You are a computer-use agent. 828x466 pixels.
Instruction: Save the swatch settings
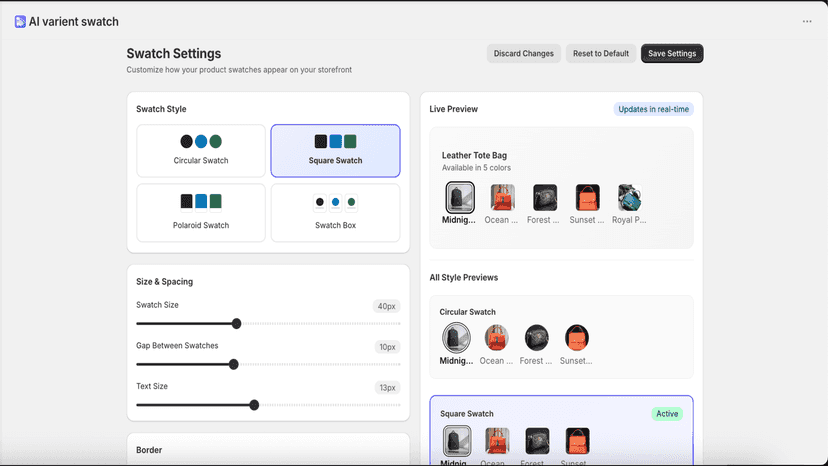point(672,53)
